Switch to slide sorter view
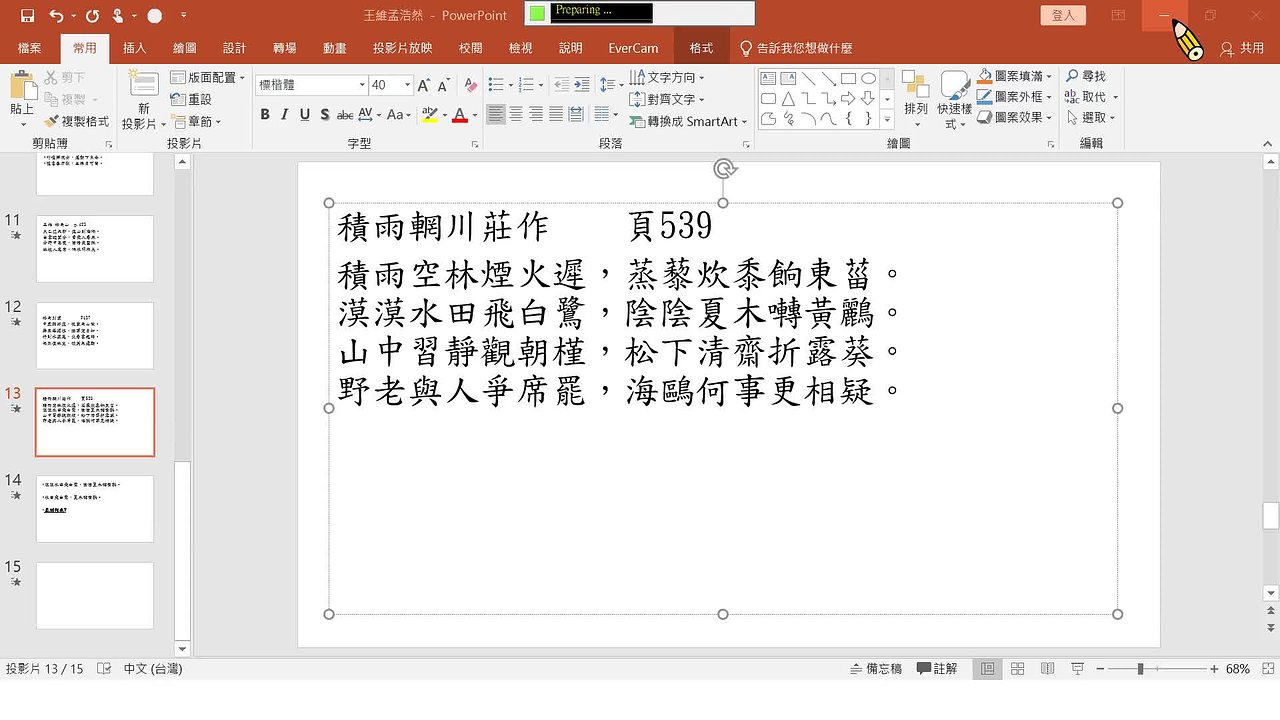 click(1017, 668)
